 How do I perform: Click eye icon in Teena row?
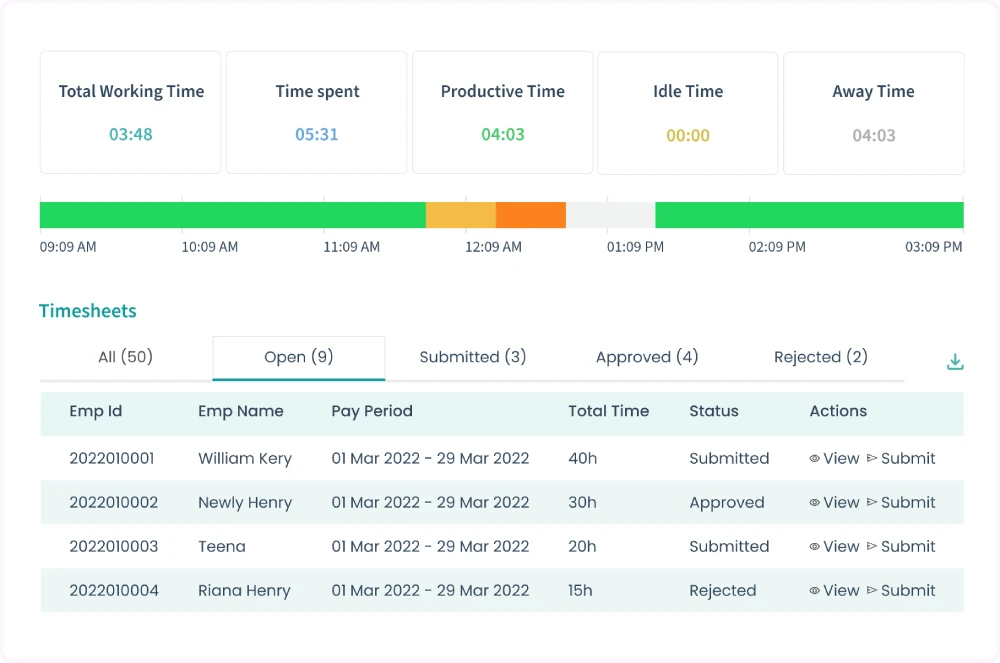tap(814, 546)
